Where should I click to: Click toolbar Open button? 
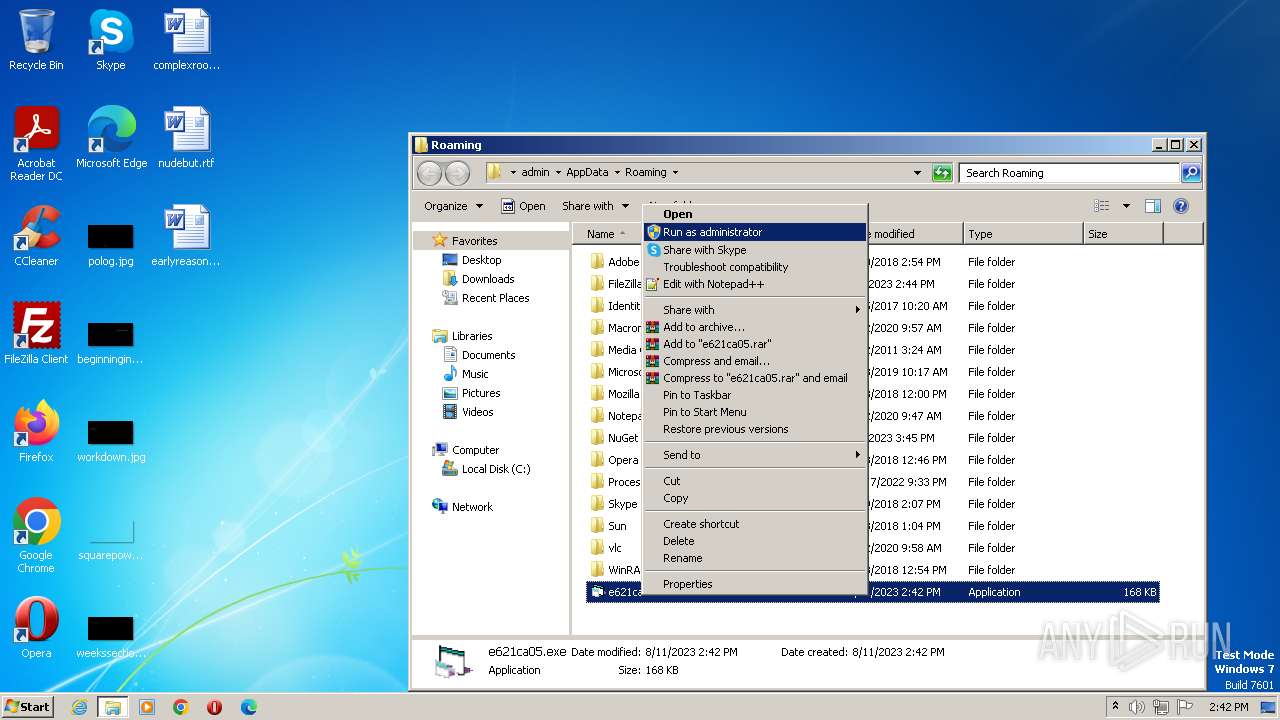tap(523, 206)
